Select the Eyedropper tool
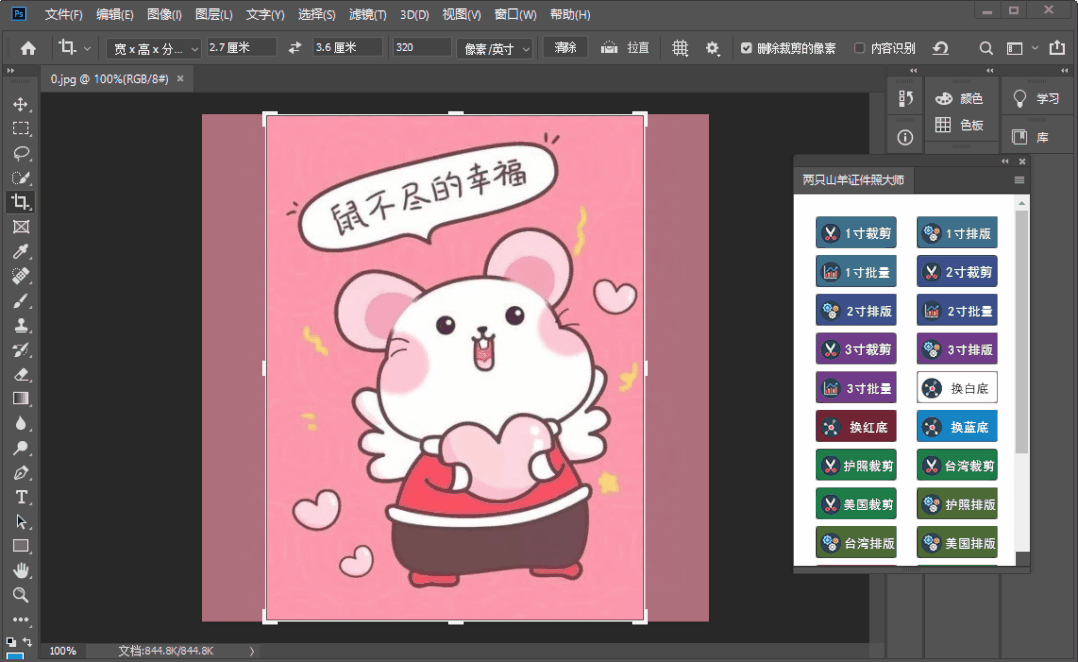 pyautogui.click(x=20, y=251)
